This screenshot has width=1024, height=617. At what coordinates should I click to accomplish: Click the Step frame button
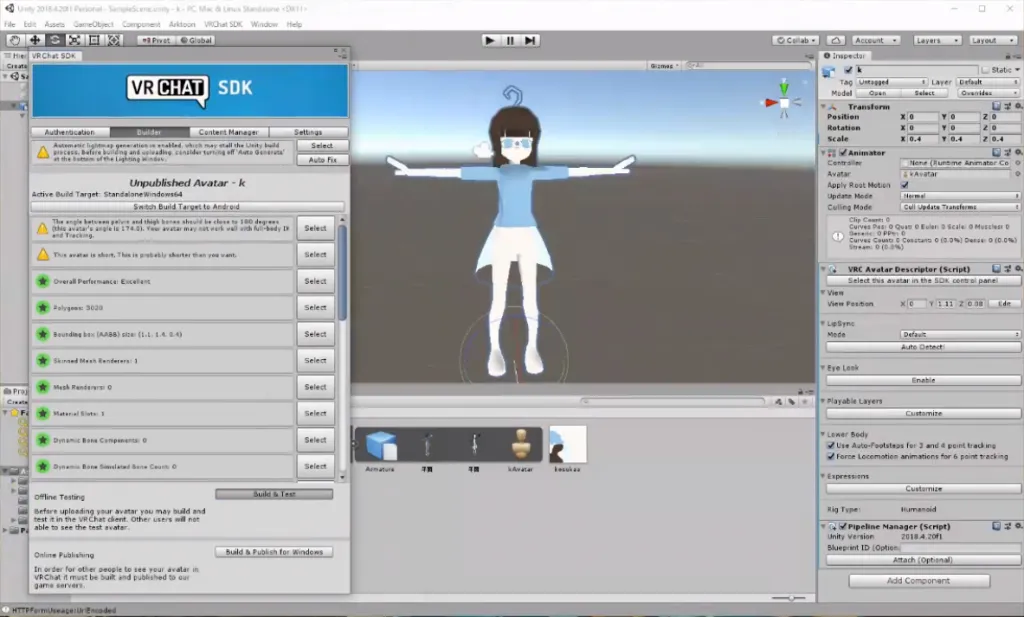(530, 40)
